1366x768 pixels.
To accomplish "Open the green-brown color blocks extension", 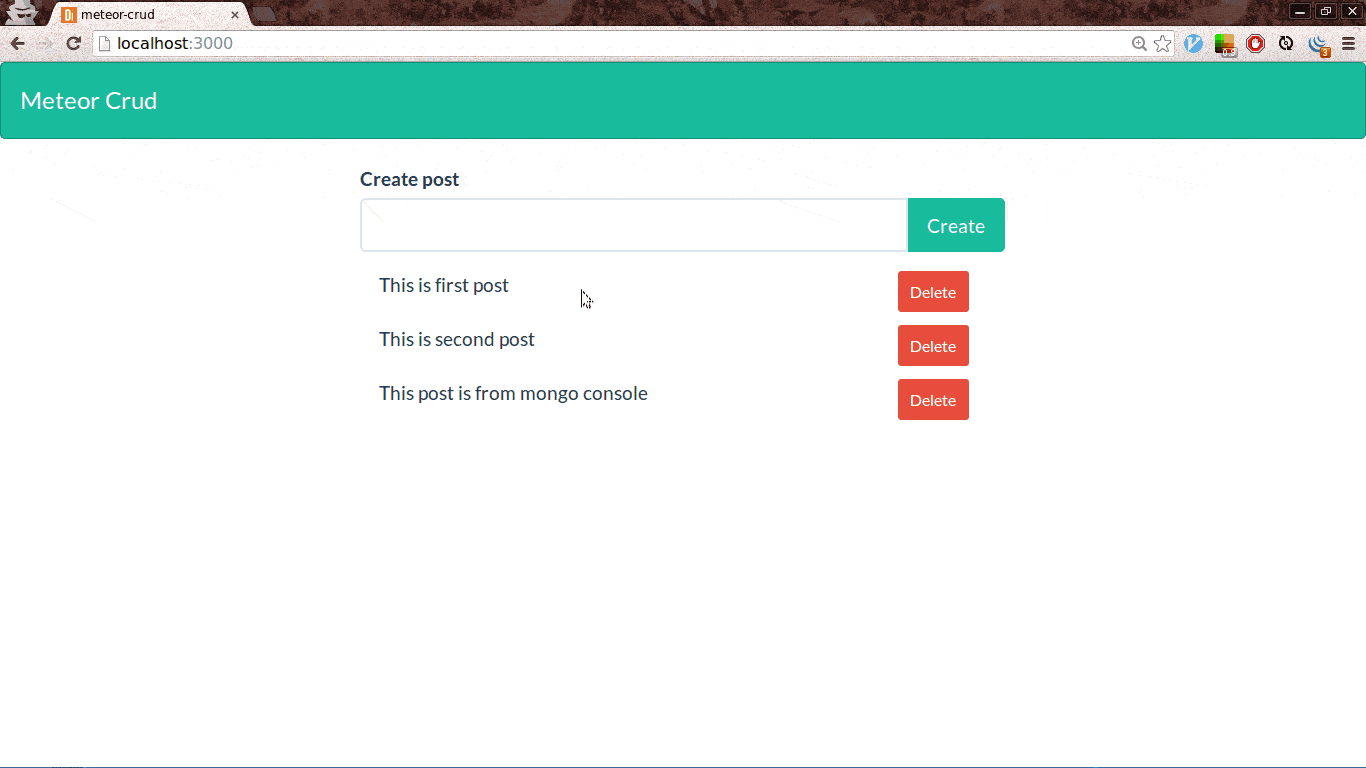I will (x=1225, y=44).
